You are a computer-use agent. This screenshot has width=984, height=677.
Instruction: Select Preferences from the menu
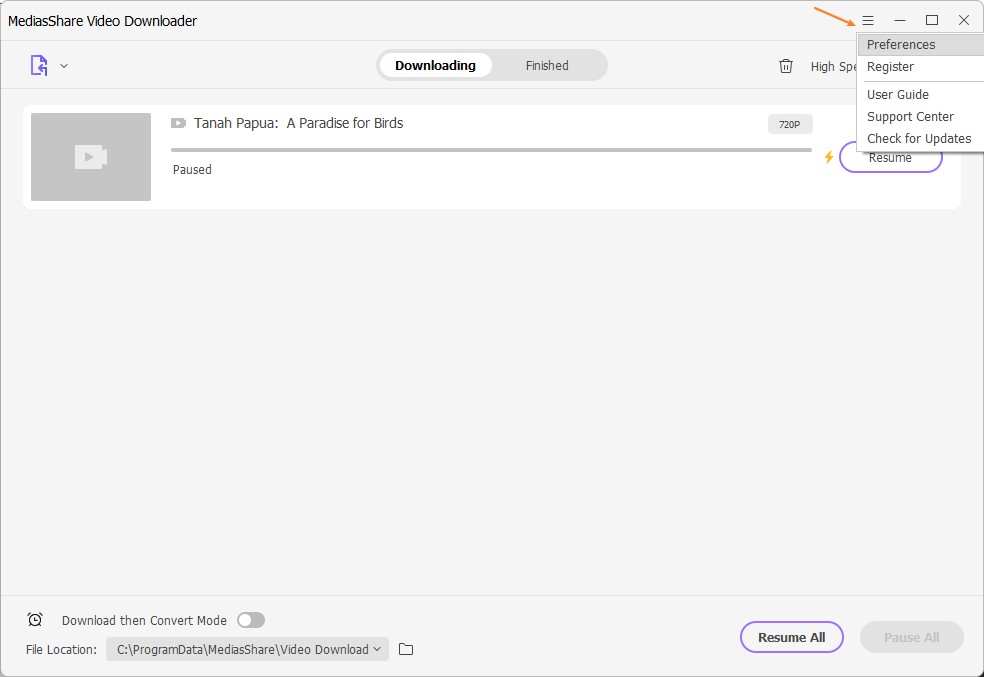(x=901, y=45)
